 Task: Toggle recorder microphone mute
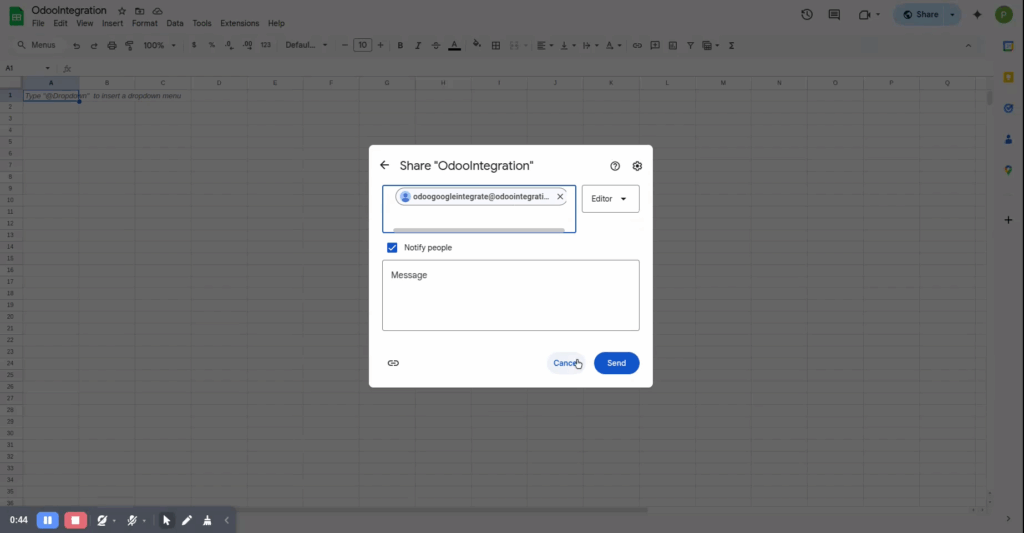click(x=132, y=521)
